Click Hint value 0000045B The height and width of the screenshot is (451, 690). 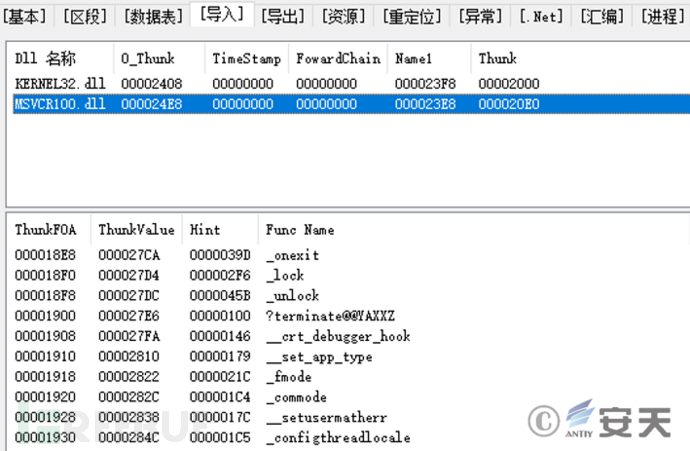click(x=220, y=295)
